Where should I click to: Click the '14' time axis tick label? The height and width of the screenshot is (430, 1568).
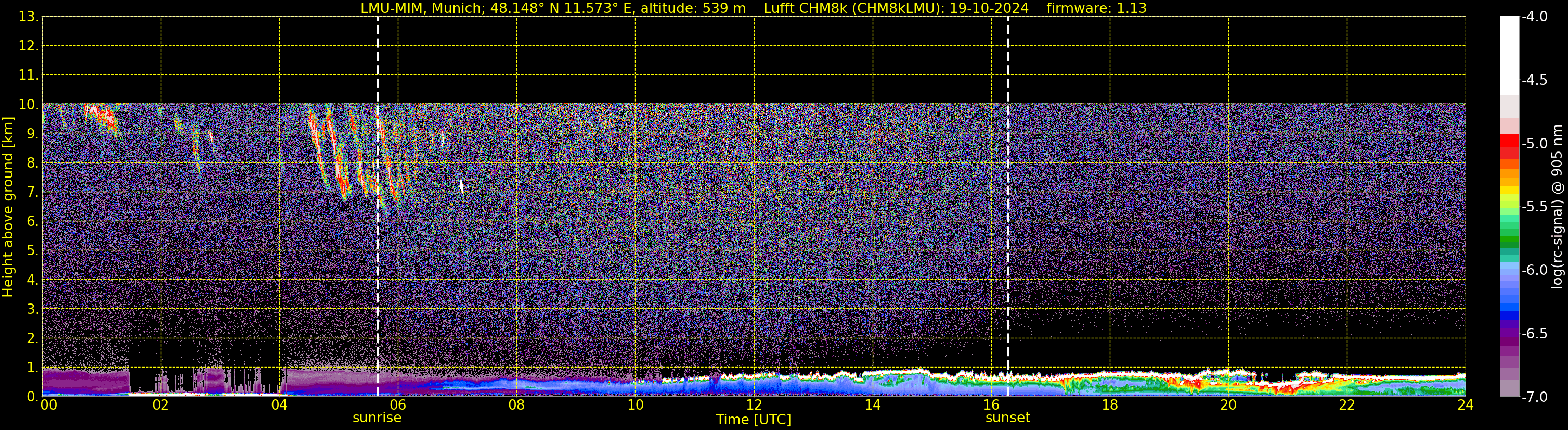click(x=873, y=405)
